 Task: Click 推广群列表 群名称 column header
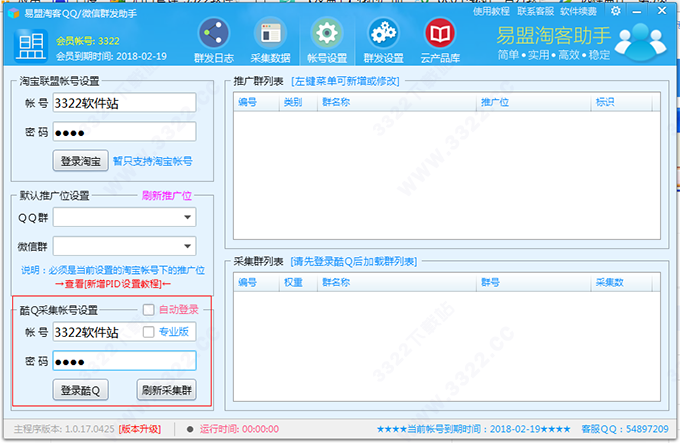click(x=397, y=102)
